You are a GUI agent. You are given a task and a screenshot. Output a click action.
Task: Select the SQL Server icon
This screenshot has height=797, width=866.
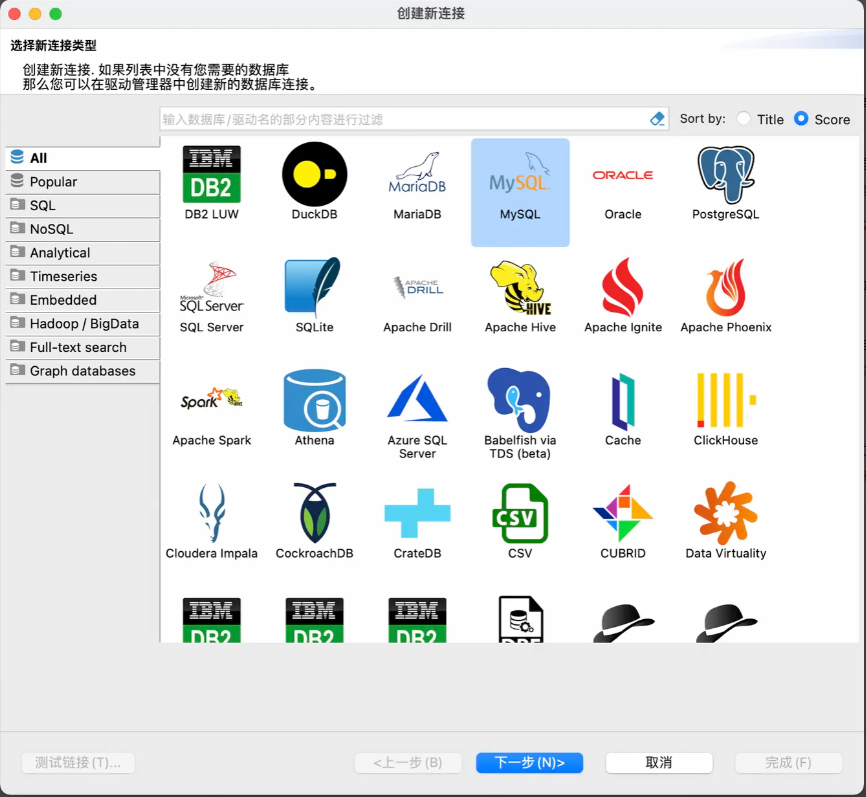pos(212,287)
